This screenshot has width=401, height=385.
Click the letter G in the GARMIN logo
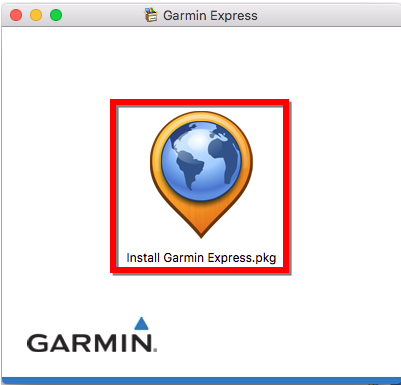38,343
